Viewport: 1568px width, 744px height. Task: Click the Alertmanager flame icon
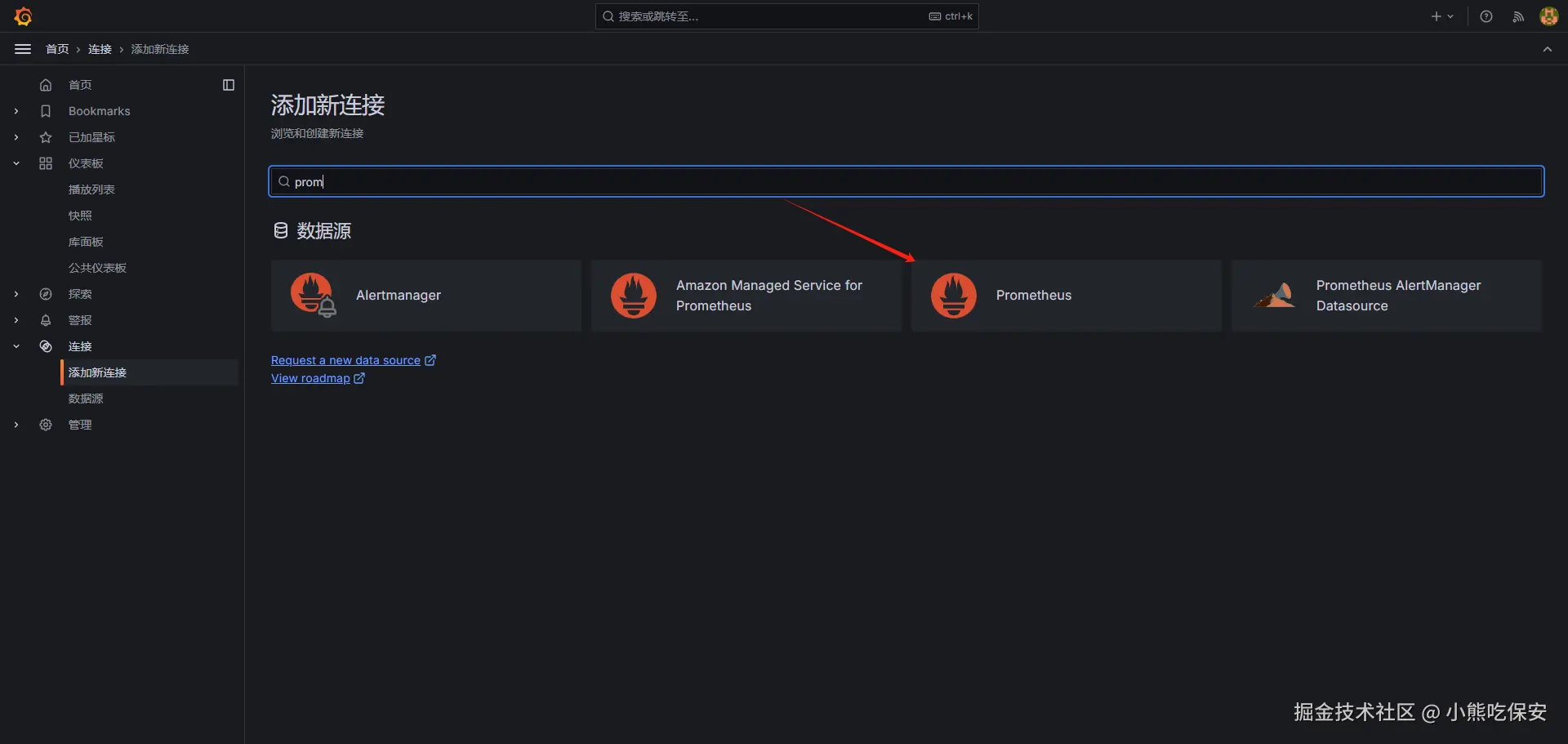(x=314, y=295)
